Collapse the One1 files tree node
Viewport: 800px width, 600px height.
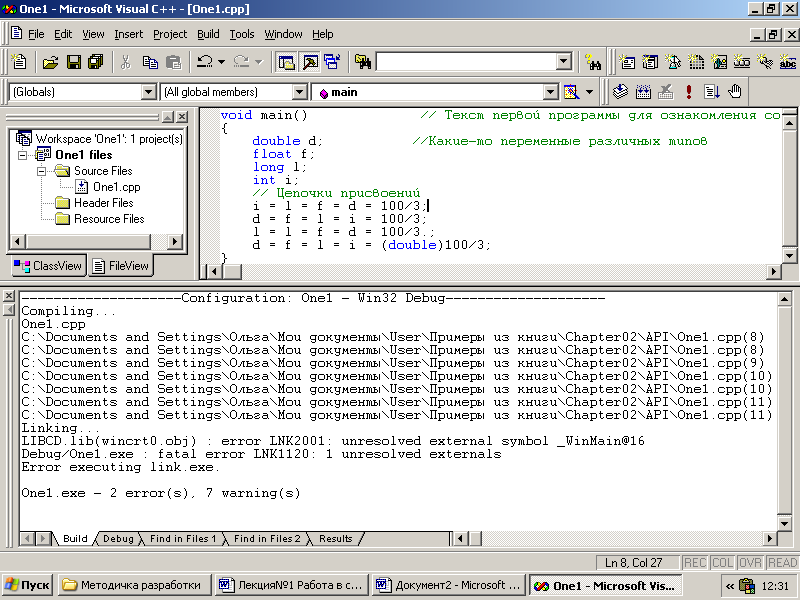click(23, 155)
